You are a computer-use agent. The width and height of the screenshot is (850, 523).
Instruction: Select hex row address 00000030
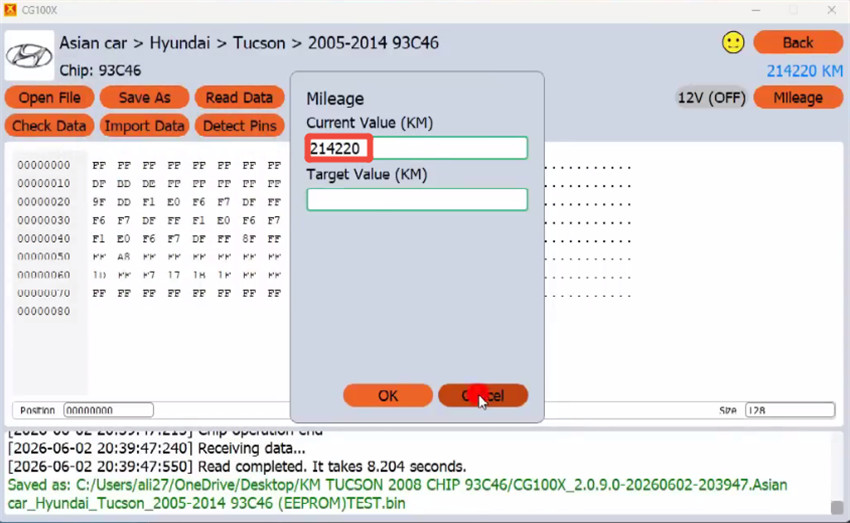point(44,220)
